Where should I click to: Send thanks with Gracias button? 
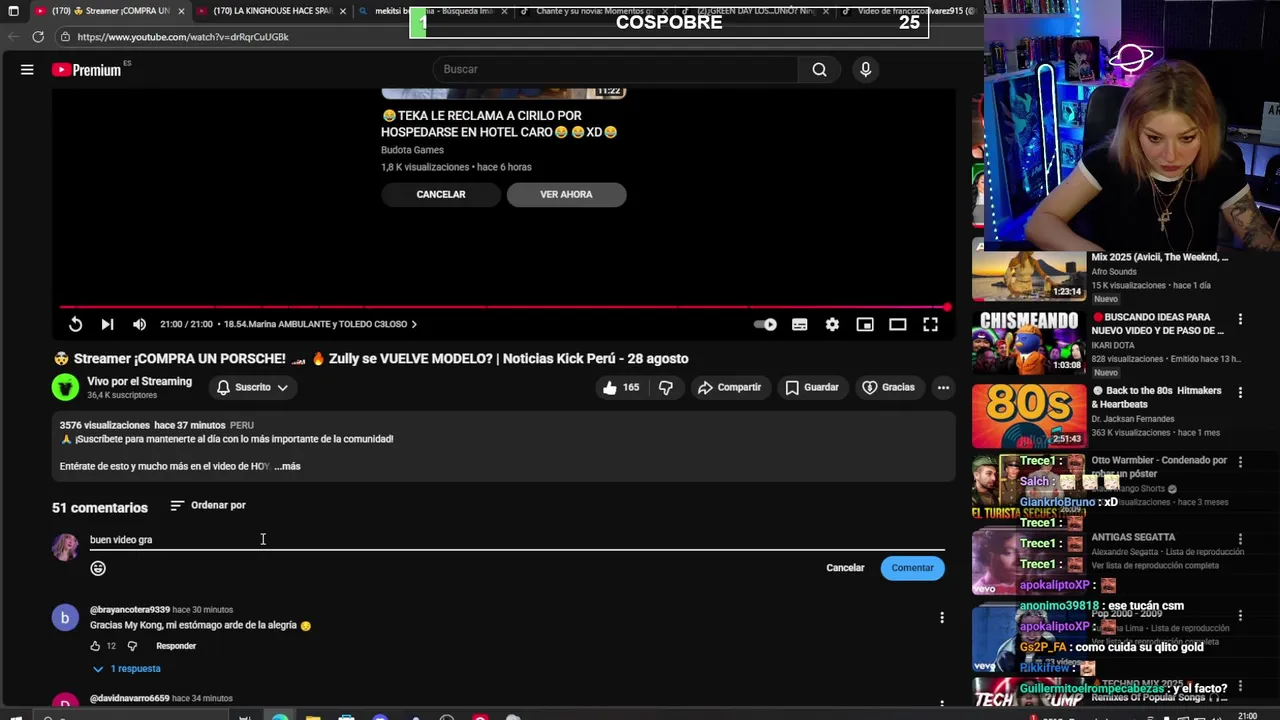888,387
